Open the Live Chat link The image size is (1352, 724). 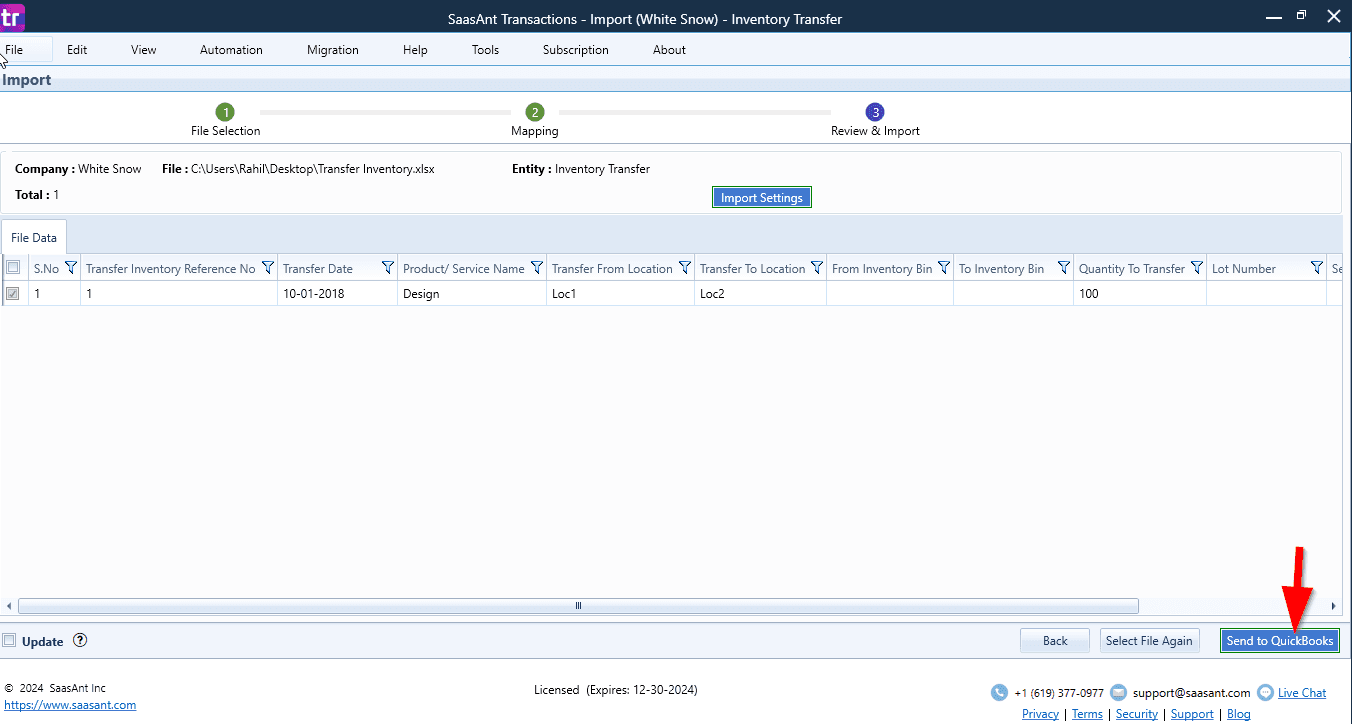click(1302, 693)
